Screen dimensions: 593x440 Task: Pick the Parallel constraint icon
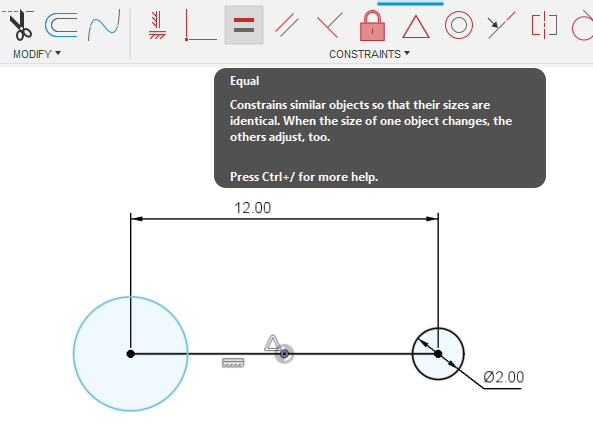(287, 25)
